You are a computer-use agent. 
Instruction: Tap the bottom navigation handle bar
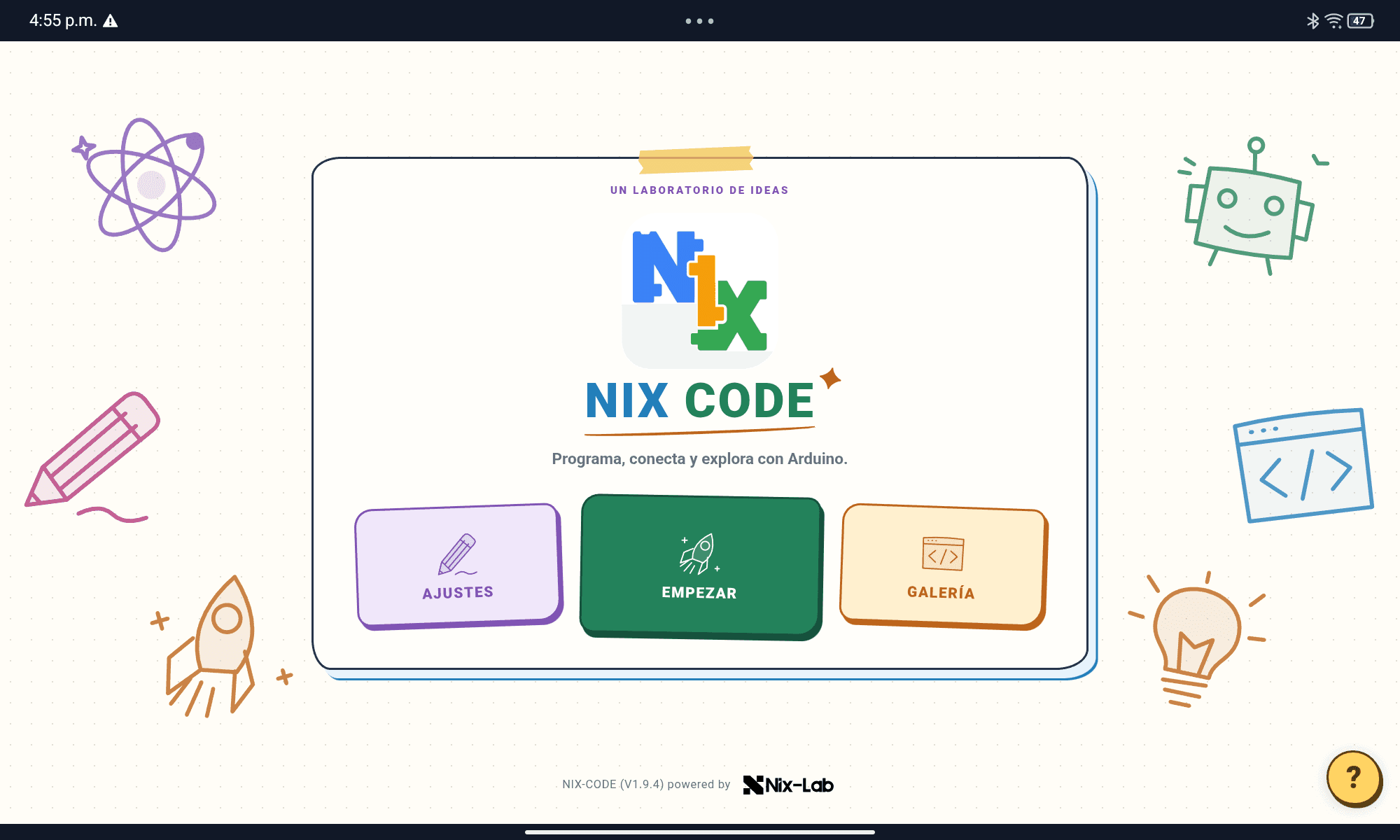click(700, 832)
